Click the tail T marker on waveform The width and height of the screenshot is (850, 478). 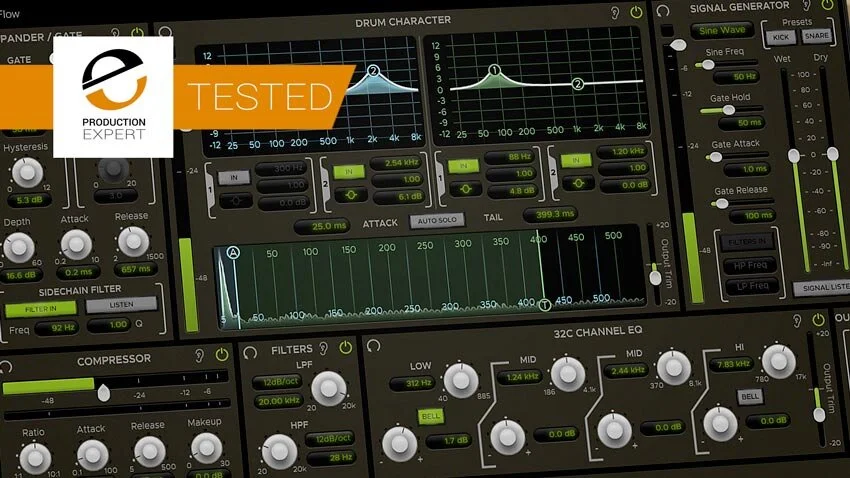click(x=545, y=305)
